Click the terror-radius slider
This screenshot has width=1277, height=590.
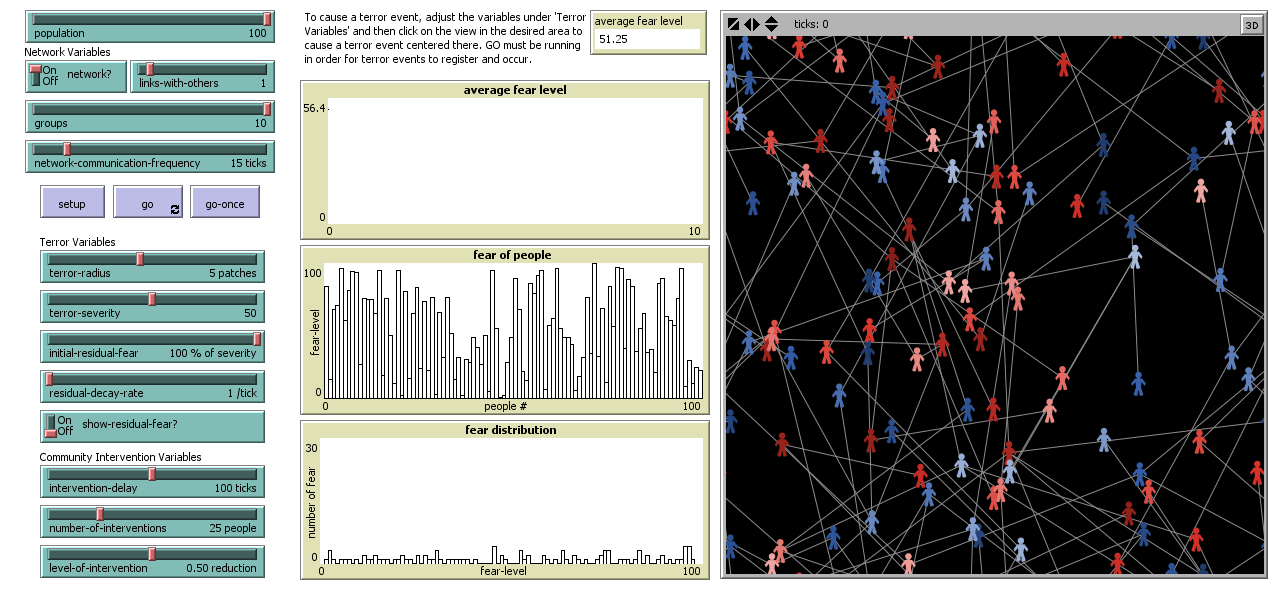(x=152, y=266)
